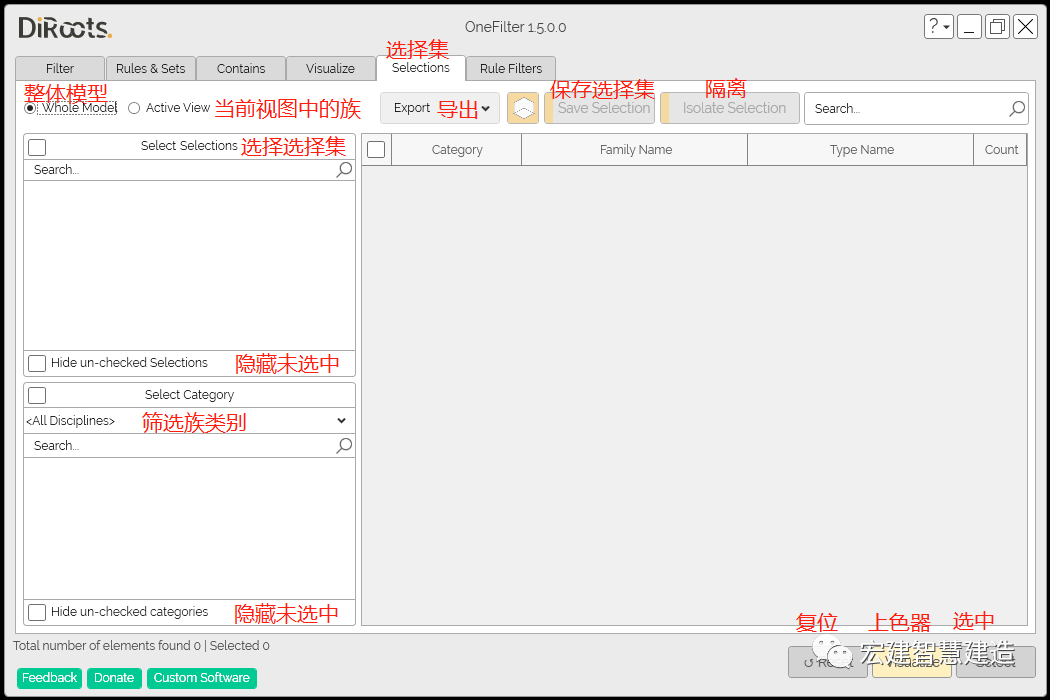
Task: Switch to the Rule Filters tab
Action: tap(510, 68)
